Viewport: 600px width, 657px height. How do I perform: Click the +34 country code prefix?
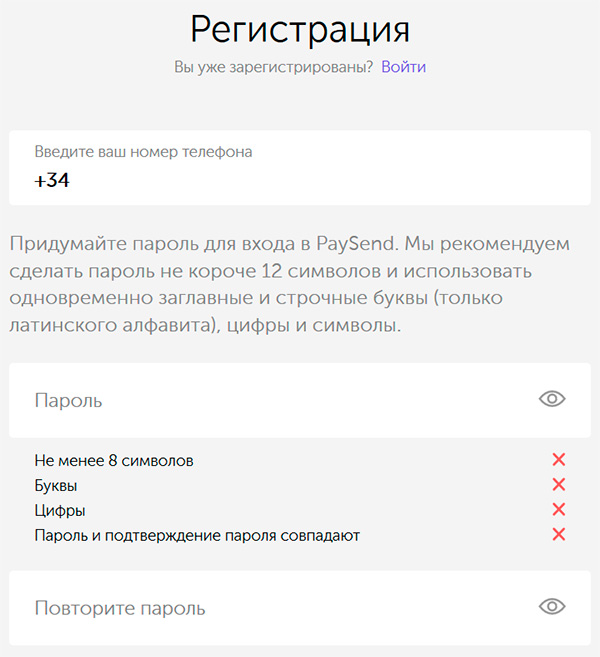[51, 181]
